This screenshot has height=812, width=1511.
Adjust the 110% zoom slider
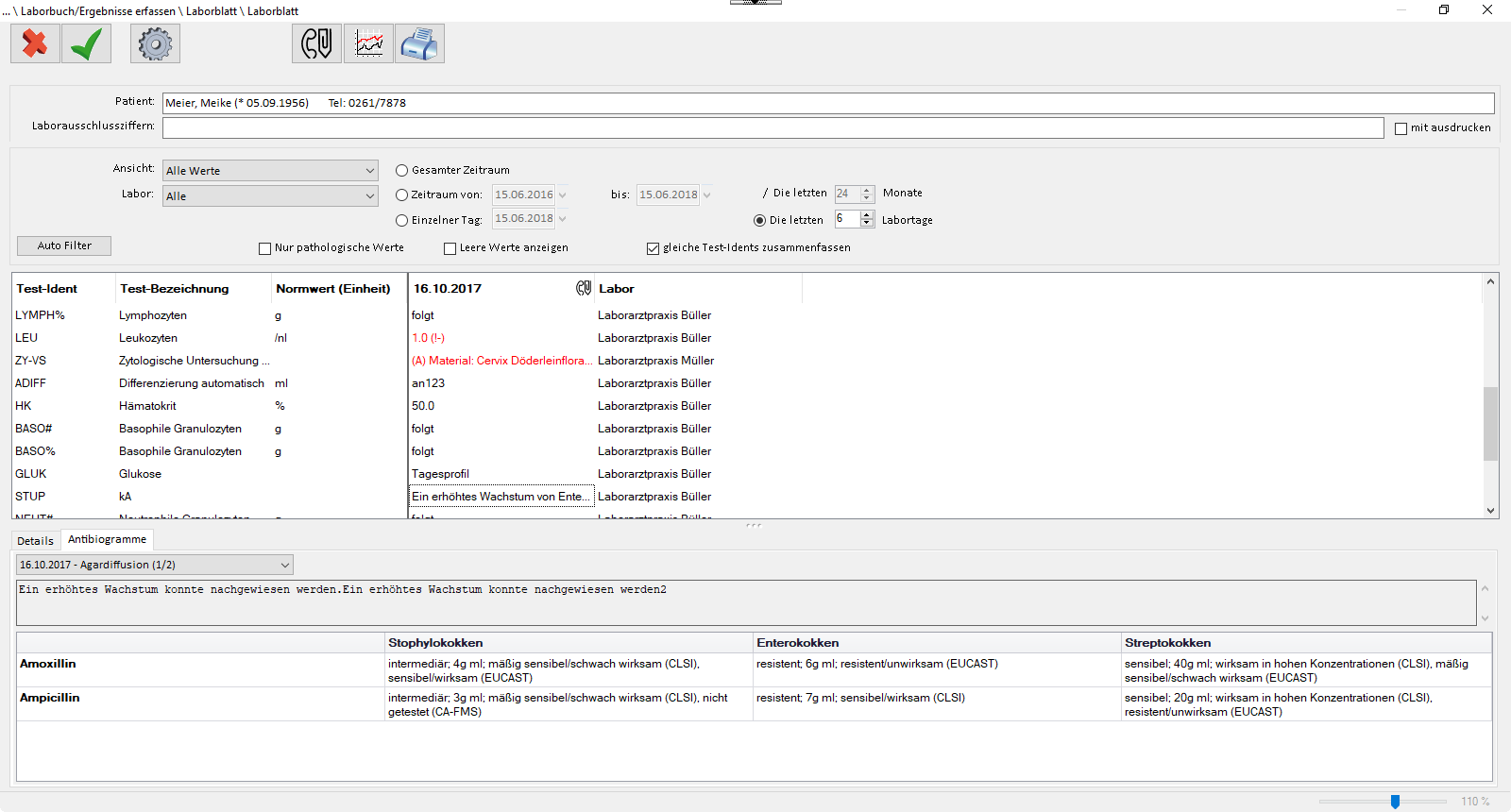tap(1395, 802)
